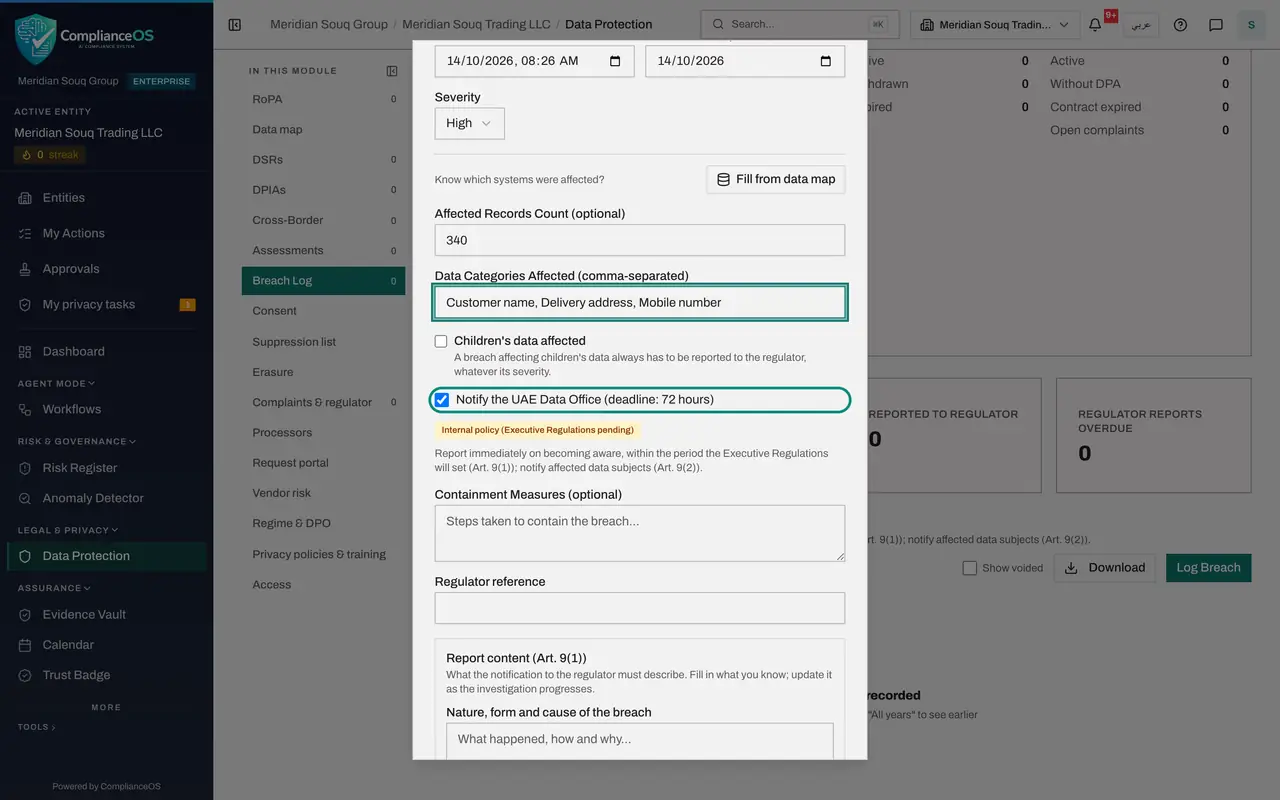The width and height of the screenshot is (1280, 800).
Task: Open notifications bell
Action: point(1095,24)
